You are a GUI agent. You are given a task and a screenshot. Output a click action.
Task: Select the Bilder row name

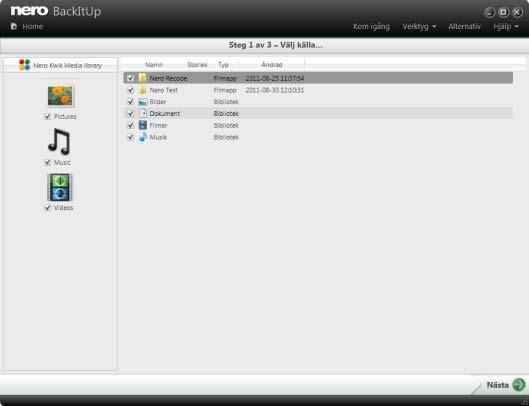click(x=158, y=102)
